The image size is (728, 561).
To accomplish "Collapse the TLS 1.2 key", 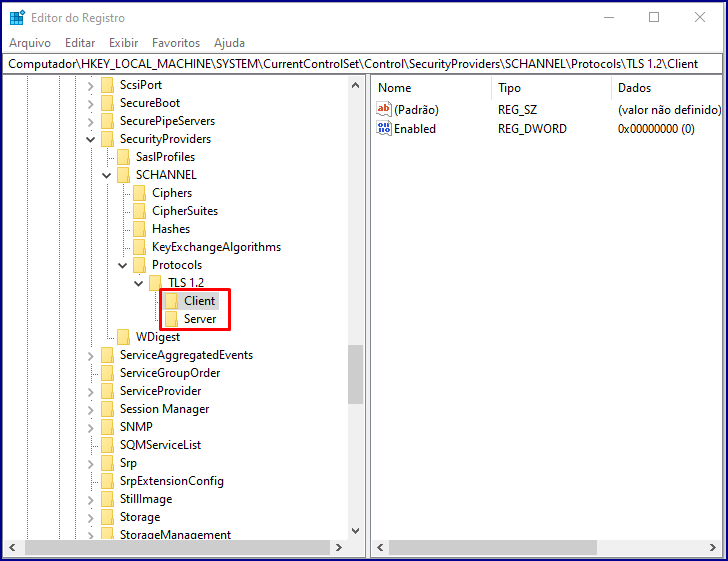I will coord(138,283).
